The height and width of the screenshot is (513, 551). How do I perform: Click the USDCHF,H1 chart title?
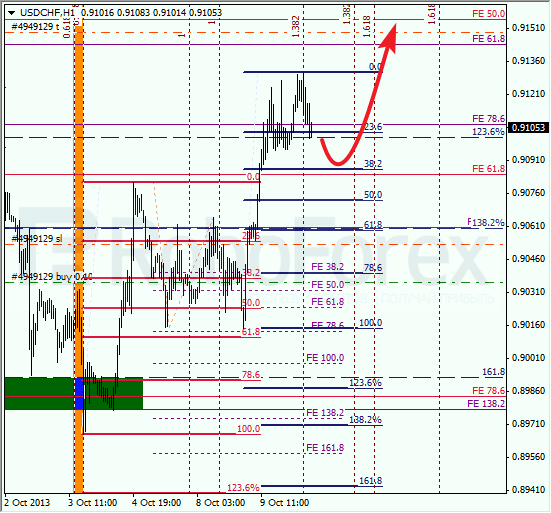coord(47,13)
